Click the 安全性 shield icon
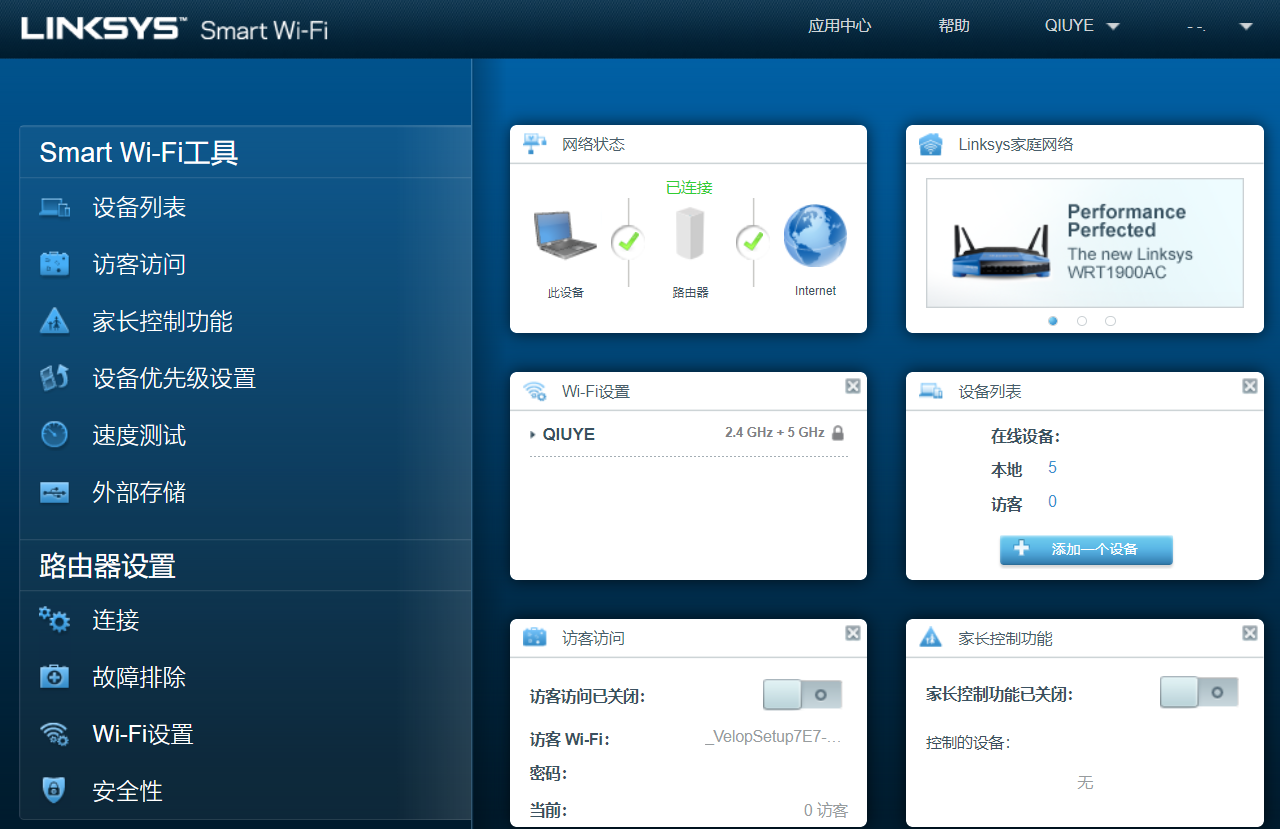The height and width of the screenshot is (829, 1280). click(x=54, y=791)
